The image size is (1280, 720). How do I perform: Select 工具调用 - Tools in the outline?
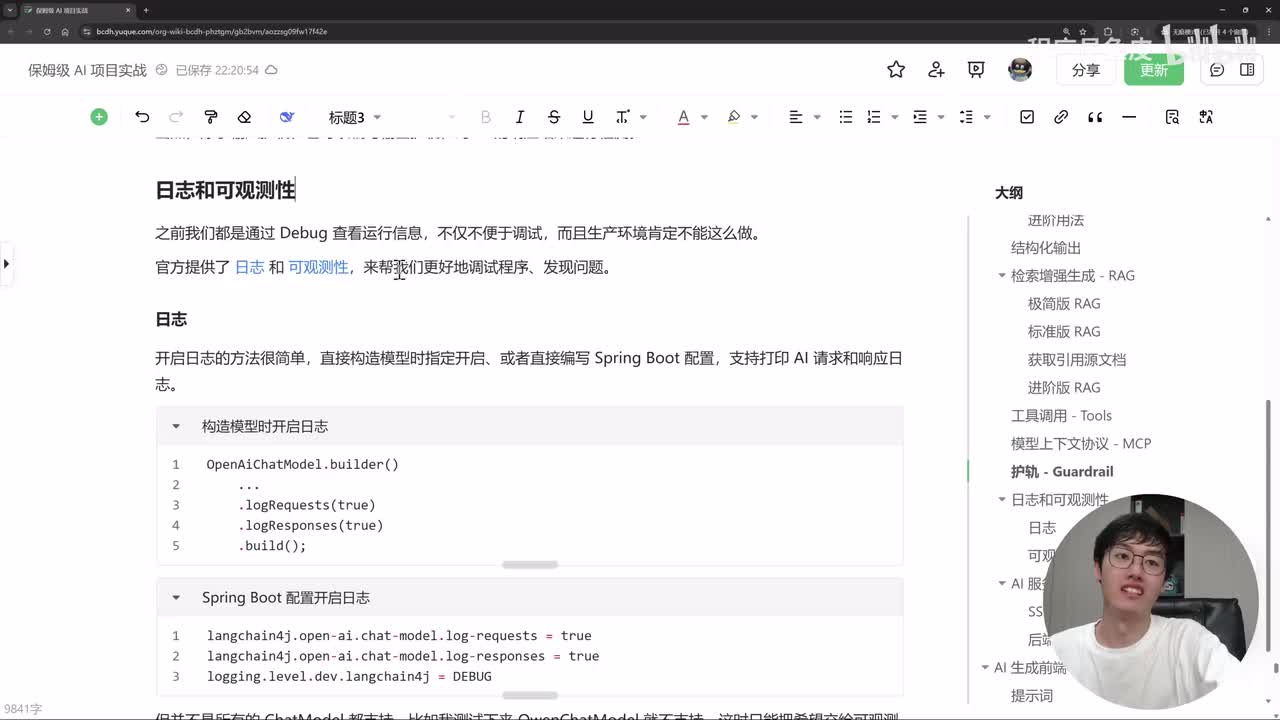(x=1061, y=415)
